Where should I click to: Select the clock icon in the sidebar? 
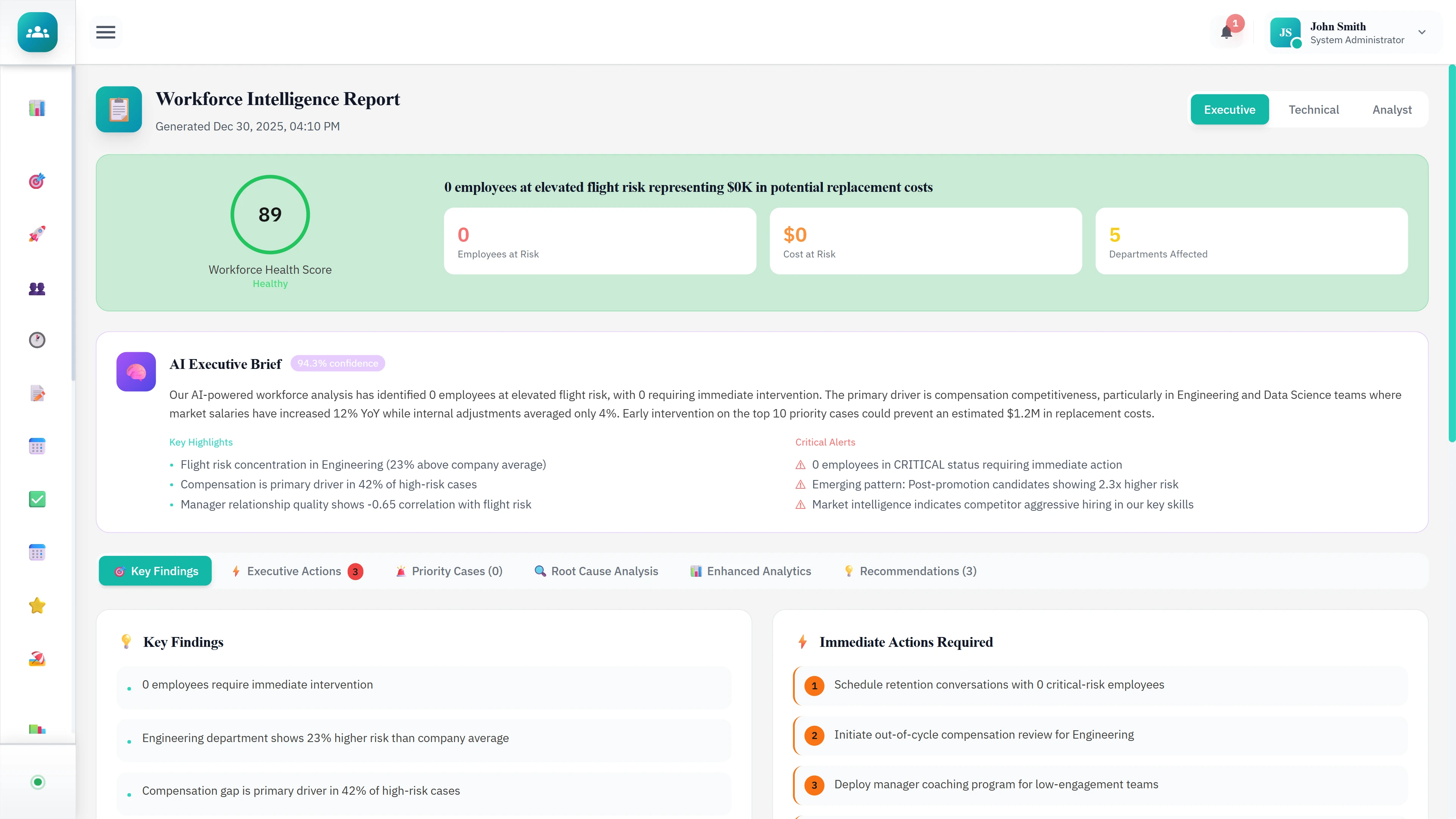coord(37,340)
